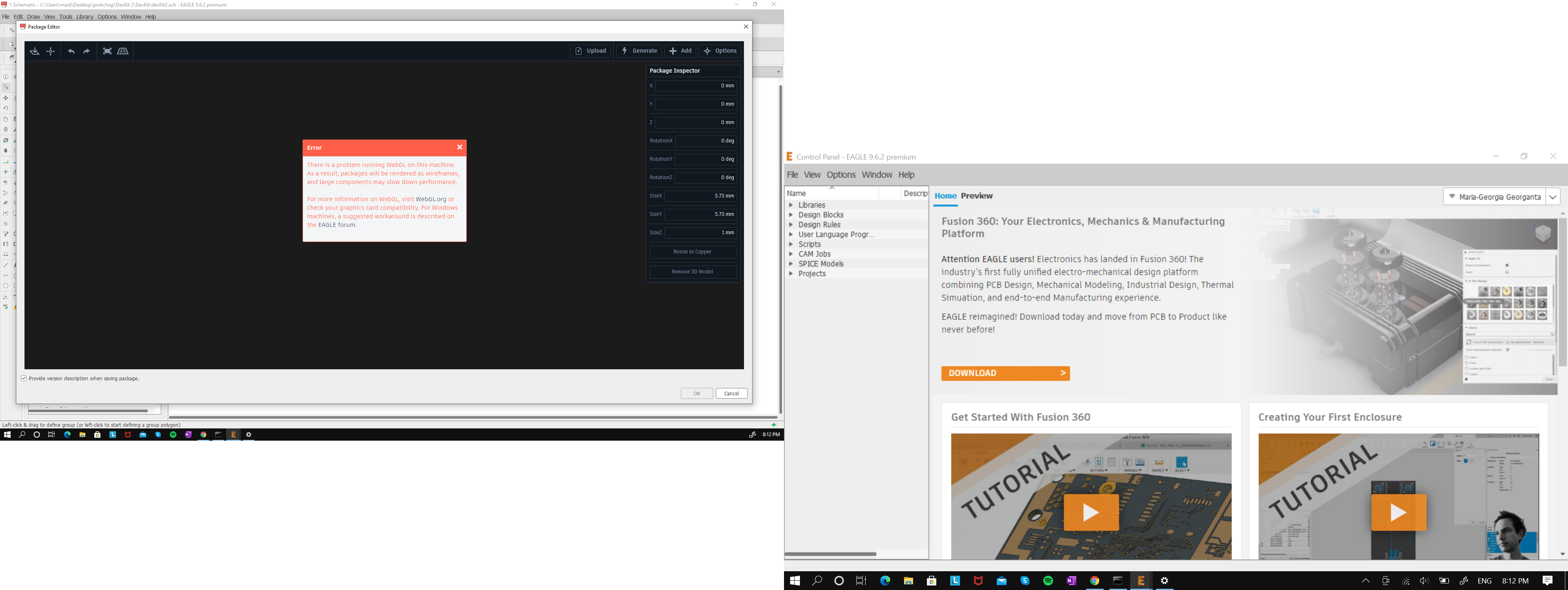Open the Maria-Georgia Georganta account dropdown arrow
The width and height of the screenshot is (1568, 590).
click(x=1553, y=197)
